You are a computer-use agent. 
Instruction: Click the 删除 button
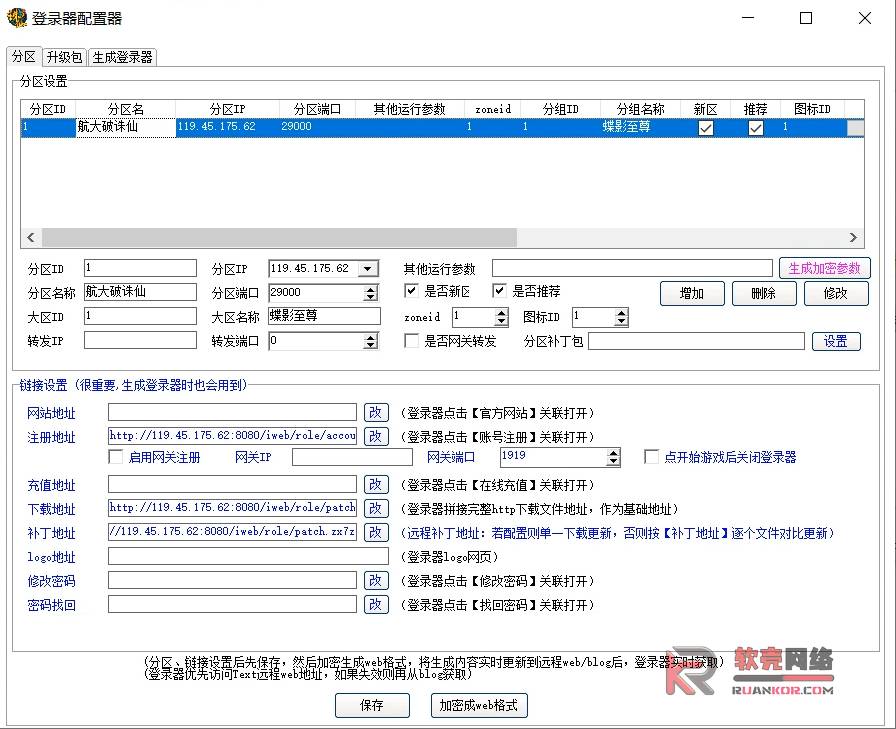pyautogui.click(x=764, y=294)
